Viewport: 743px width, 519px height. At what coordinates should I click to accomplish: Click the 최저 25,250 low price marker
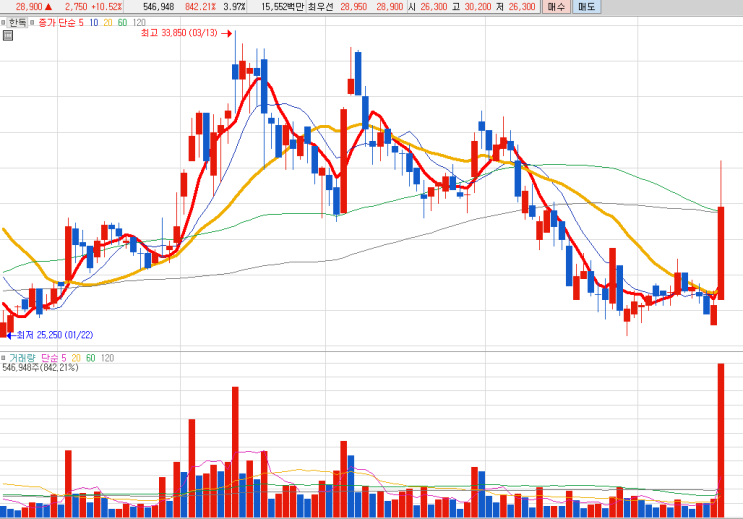55,335
